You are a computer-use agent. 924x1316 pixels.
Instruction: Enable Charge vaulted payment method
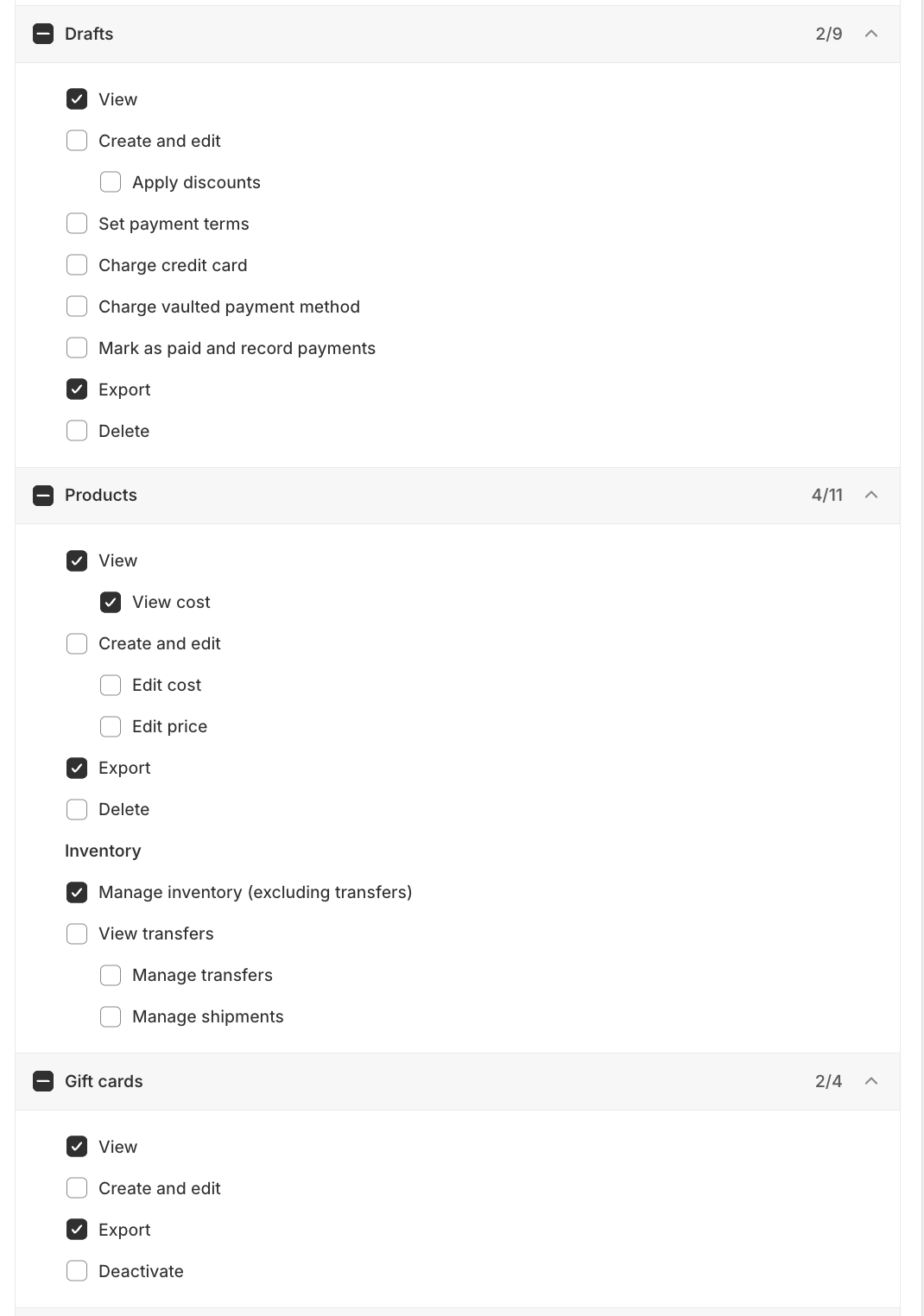pyautogui.click(x=77, y=306)
